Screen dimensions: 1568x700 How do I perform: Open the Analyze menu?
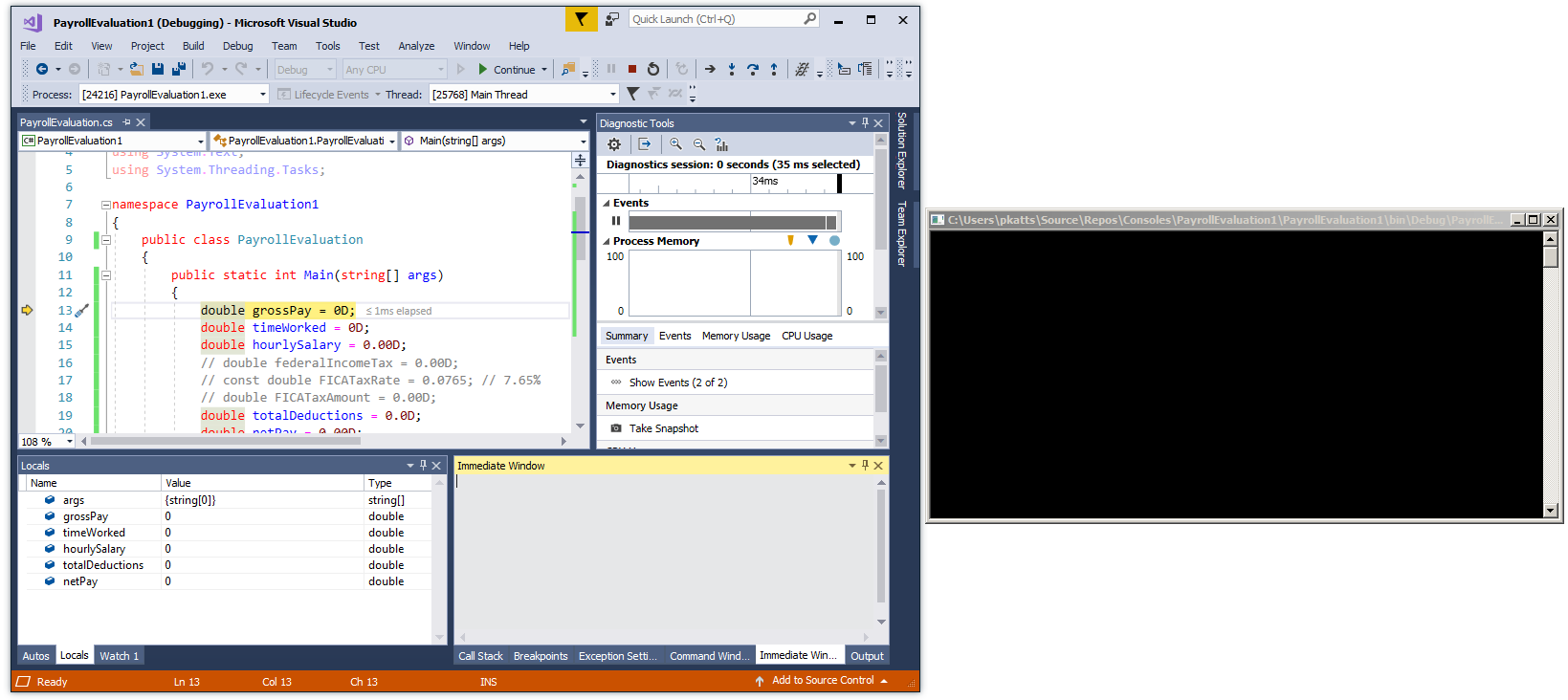click(x=416, y=46)
